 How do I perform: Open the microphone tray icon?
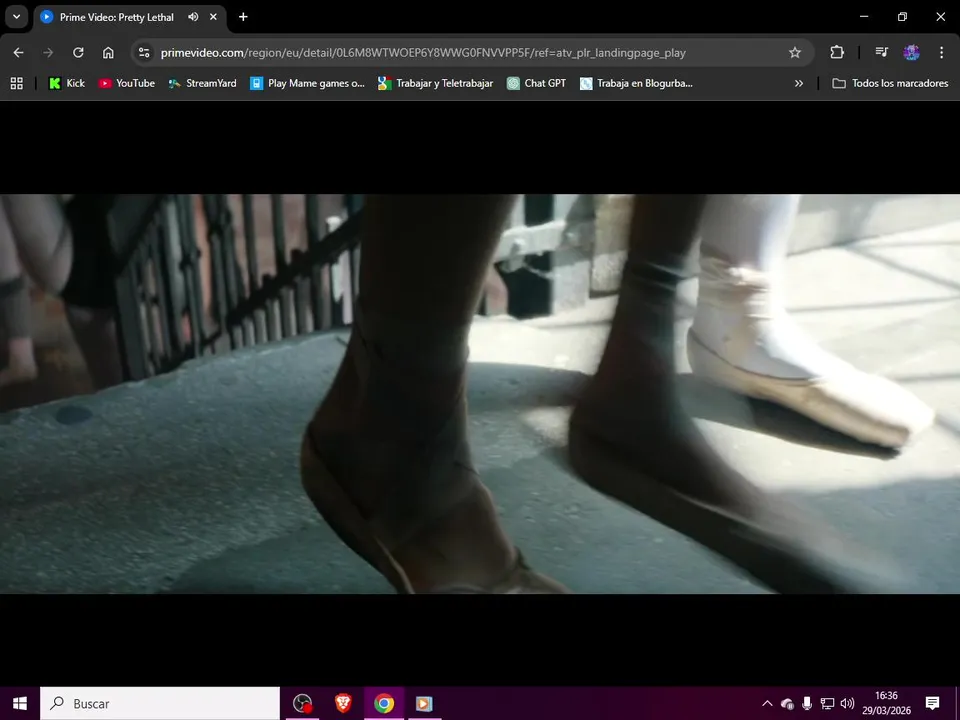pos(807,703)
